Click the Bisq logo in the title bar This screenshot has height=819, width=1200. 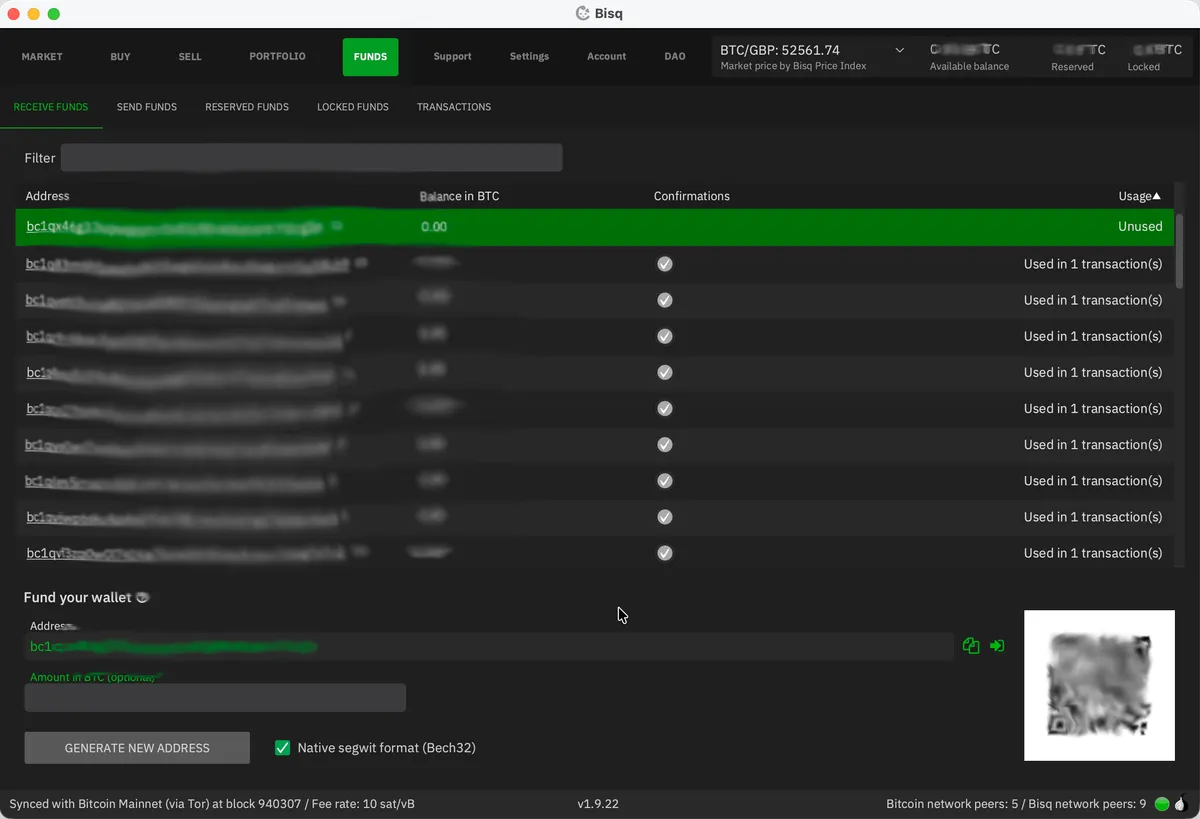582,13
